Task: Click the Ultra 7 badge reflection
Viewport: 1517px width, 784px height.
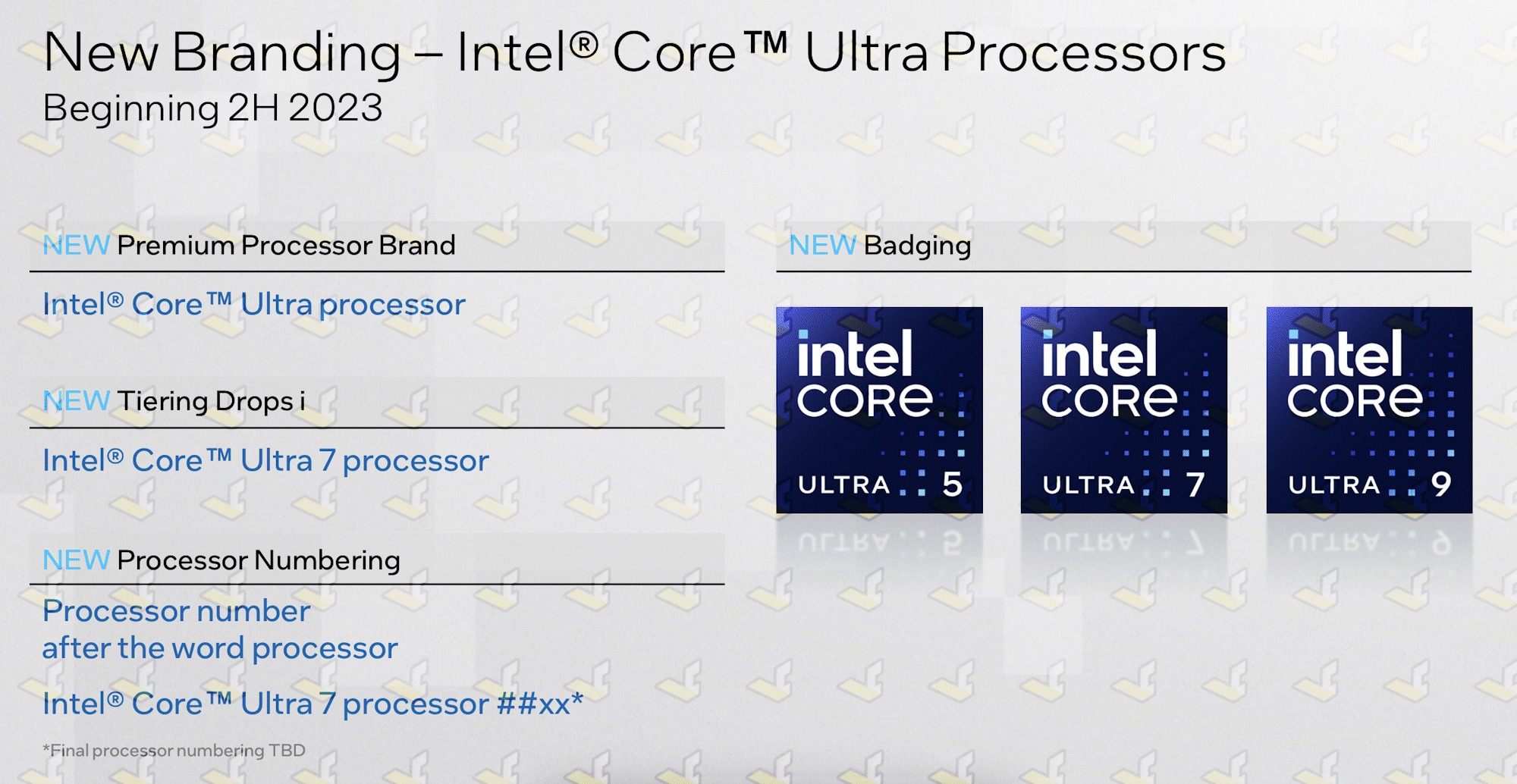Action: click(x=1123, y=541)
